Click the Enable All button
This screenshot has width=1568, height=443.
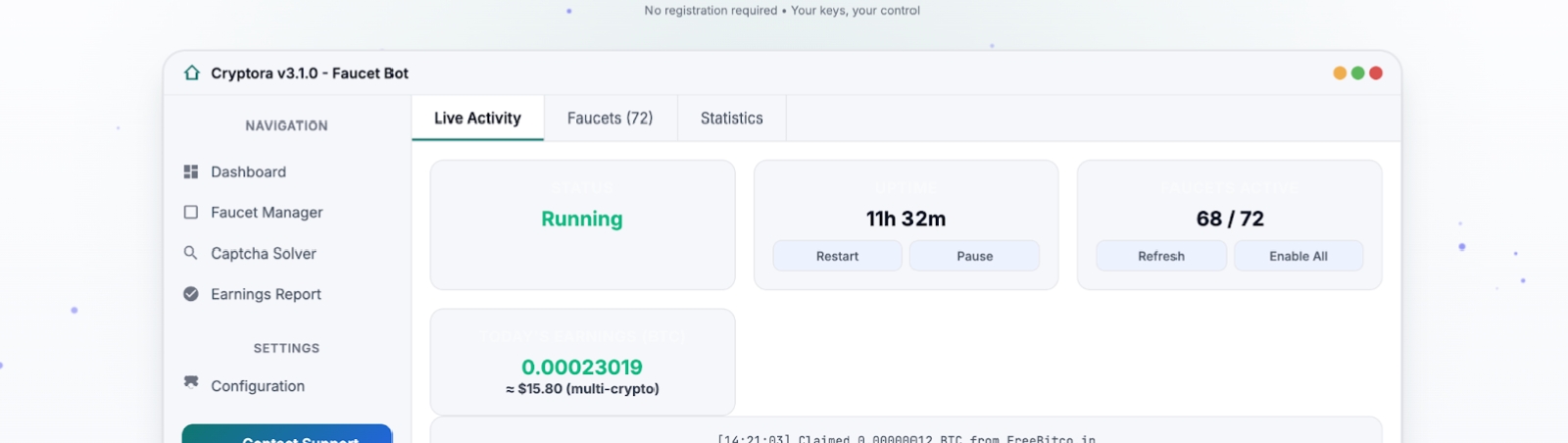(1298, 256)
